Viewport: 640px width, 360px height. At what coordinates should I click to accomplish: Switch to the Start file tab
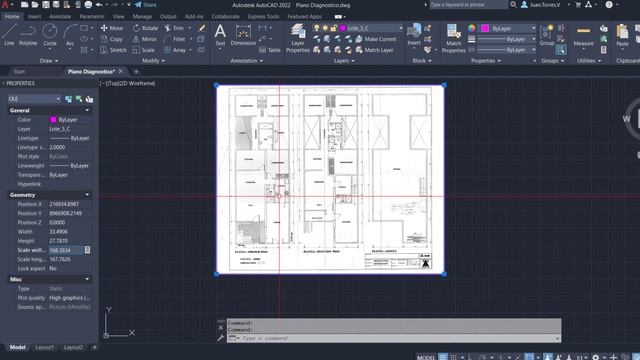click(19, 71)
